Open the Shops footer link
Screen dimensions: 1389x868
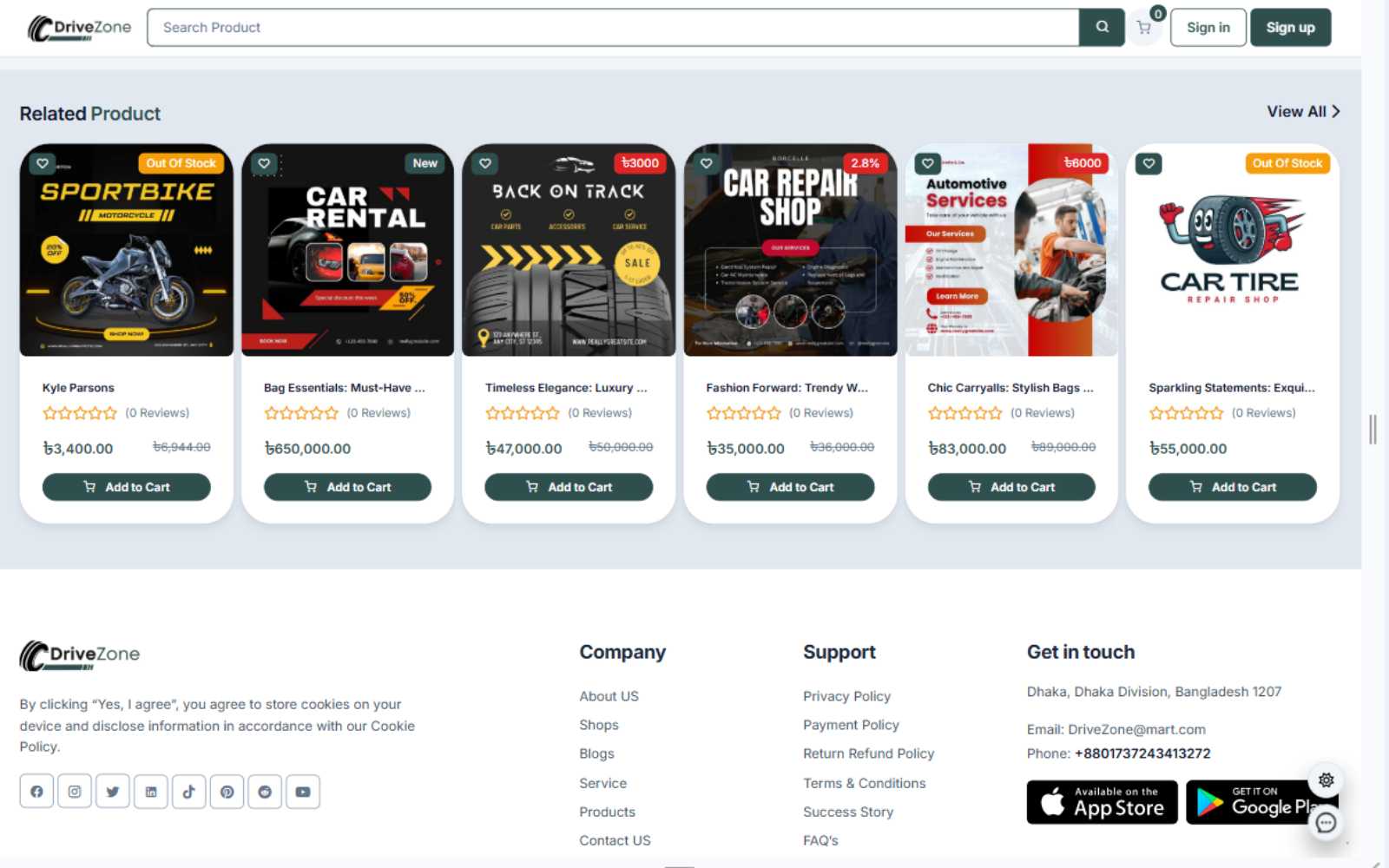click(x=599, y=725)
